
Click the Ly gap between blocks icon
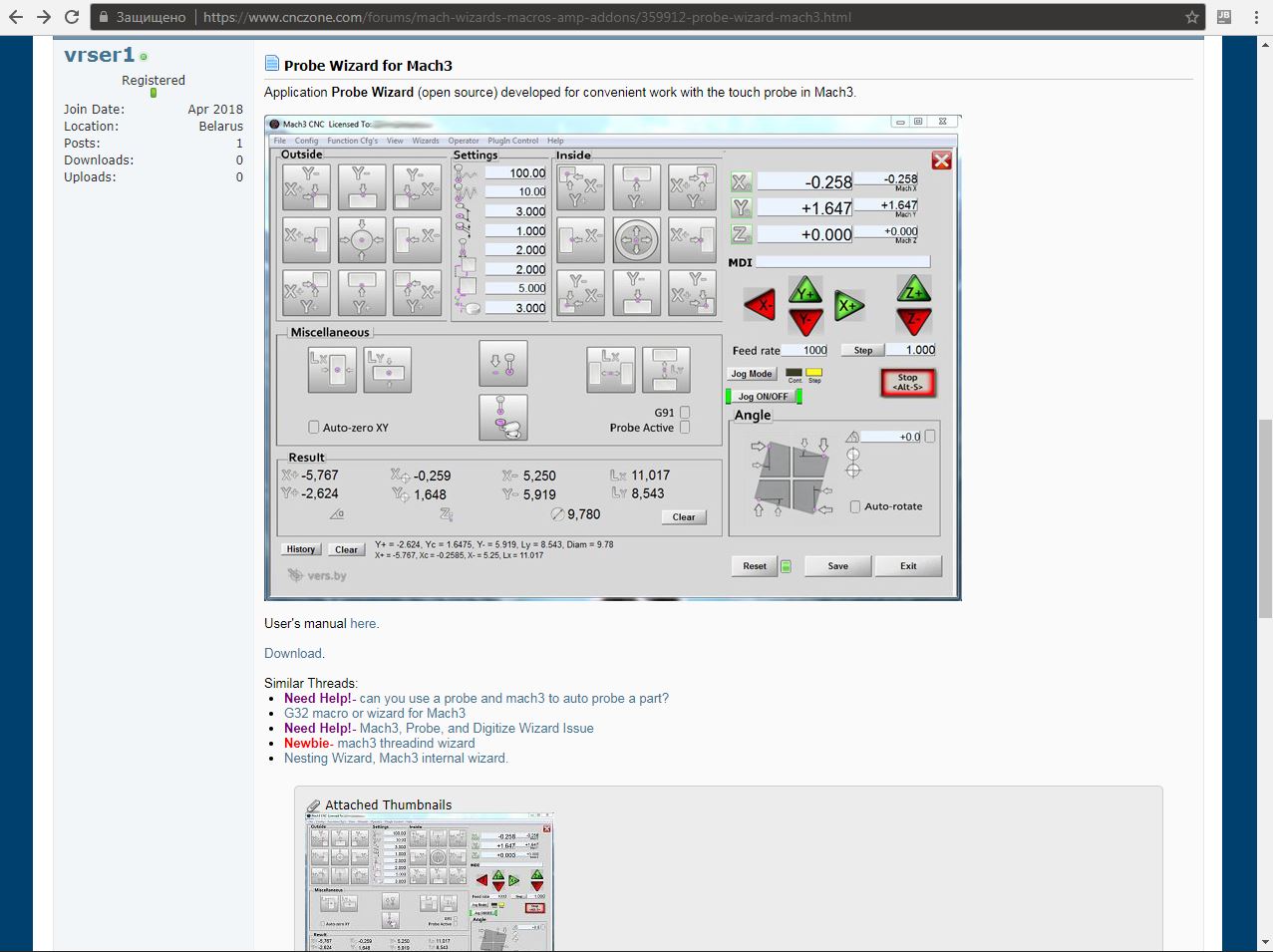pos(667,369)
